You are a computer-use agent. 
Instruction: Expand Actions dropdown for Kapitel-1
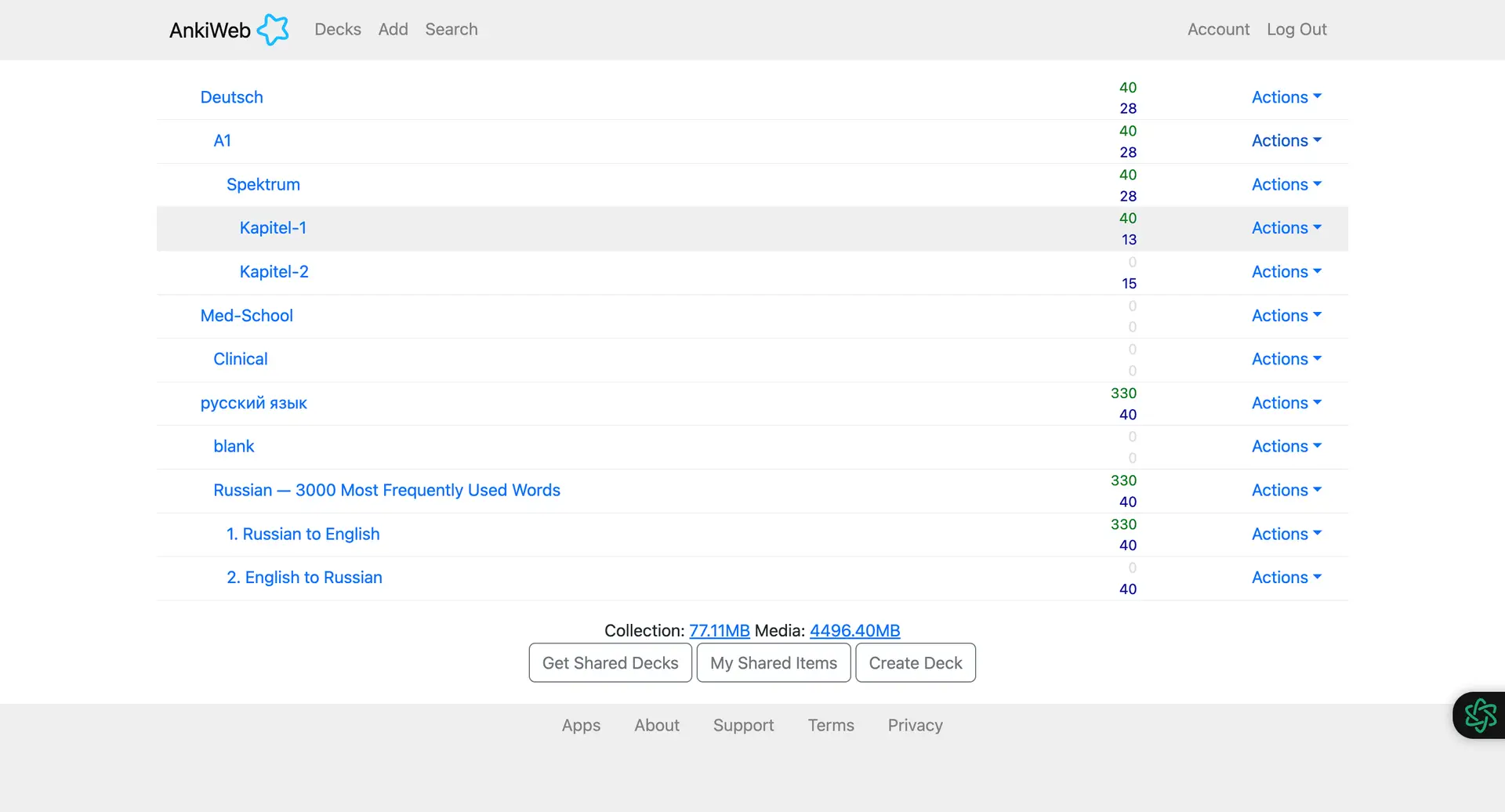1286,227
